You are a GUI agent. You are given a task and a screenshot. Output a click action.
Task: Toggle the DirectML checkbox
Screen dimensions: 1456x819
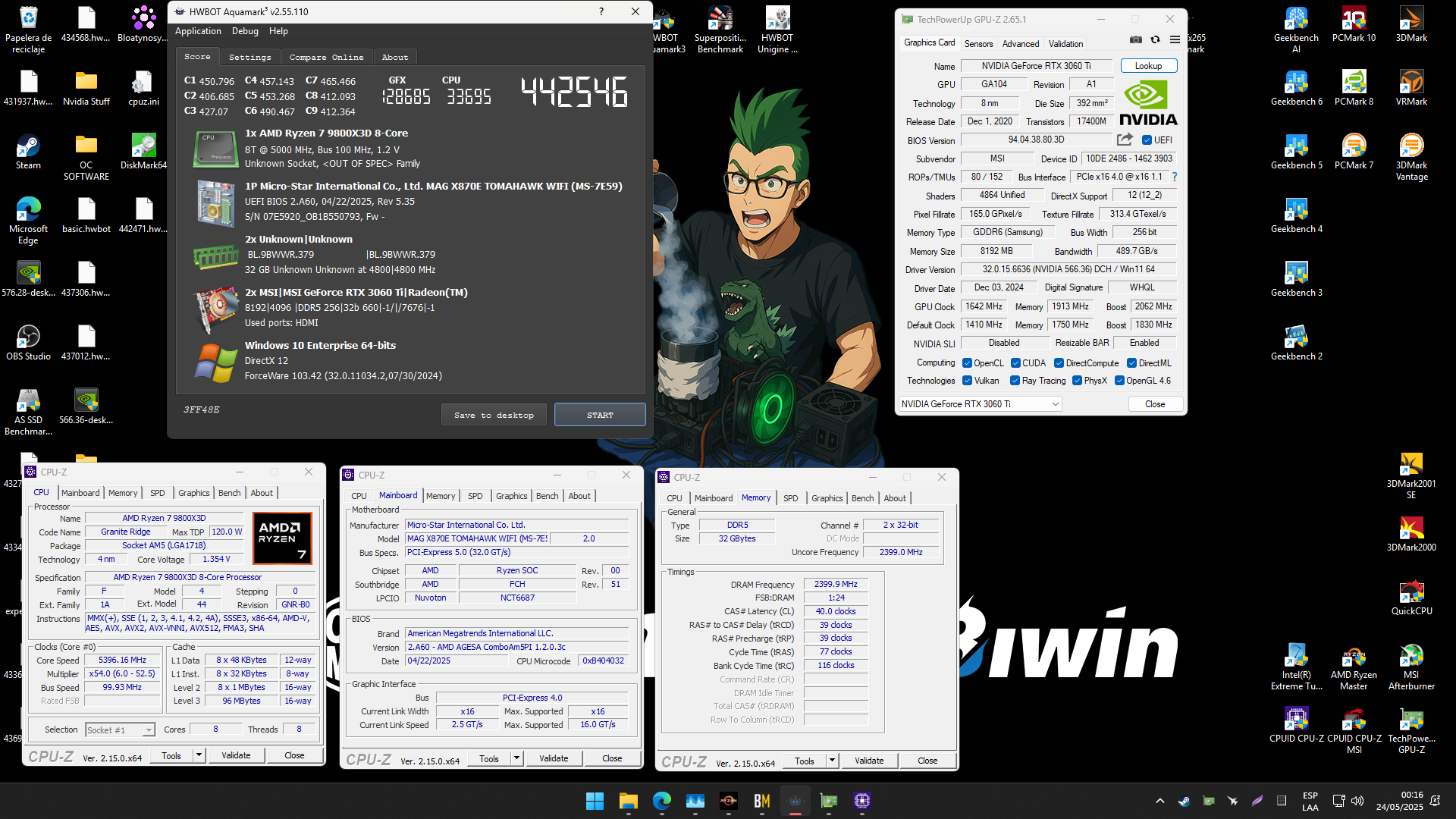tap(1132, 363)
